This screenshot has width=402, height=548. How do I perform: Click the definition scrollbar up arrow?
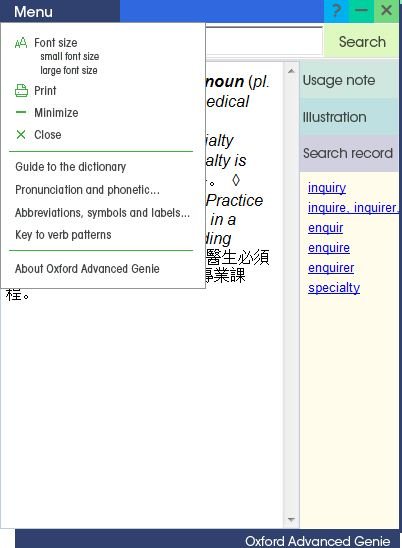[x=291, y=71]
